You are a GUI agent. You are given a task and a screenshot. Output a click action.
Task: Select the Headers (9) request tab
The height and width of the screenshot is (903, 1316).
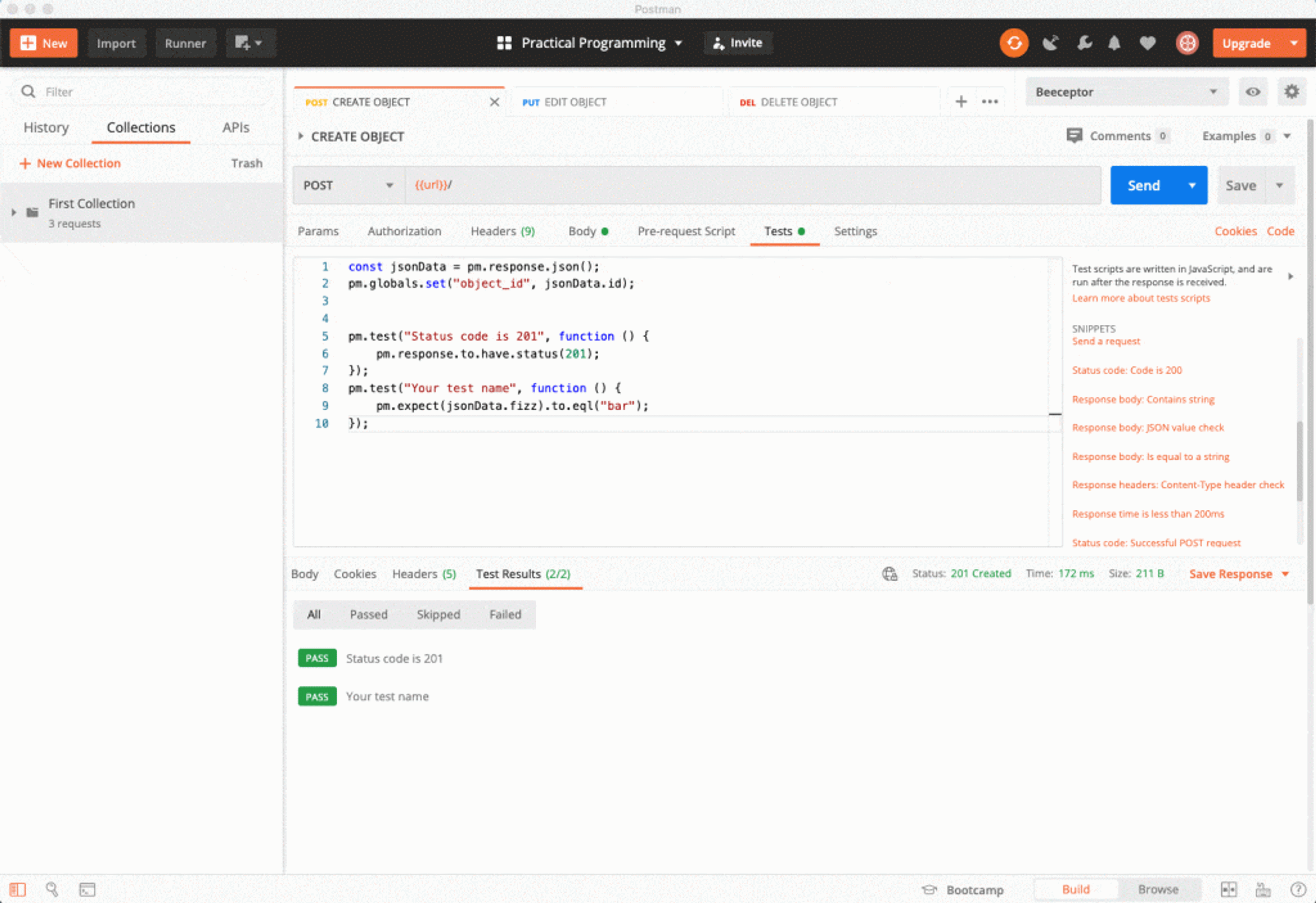click(x=502, y=231)
